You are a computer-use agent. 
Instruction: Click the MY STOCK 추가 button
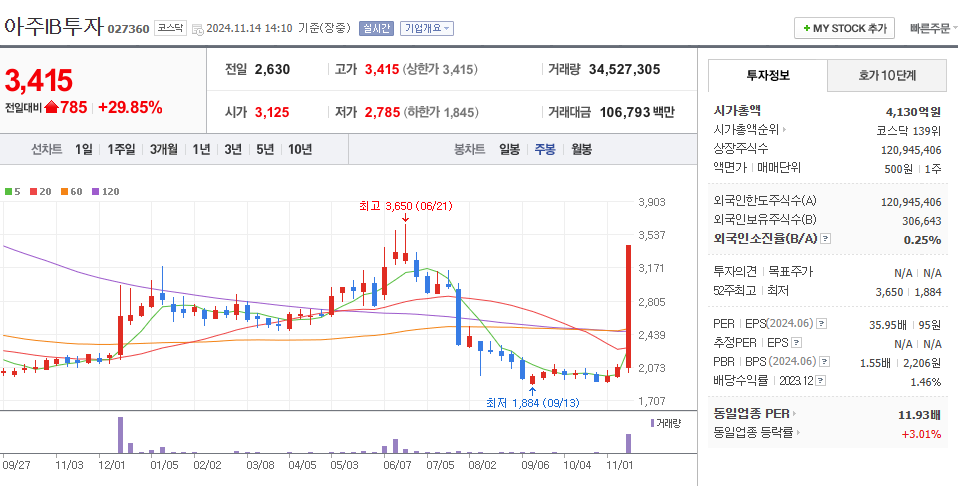[844, 28]
